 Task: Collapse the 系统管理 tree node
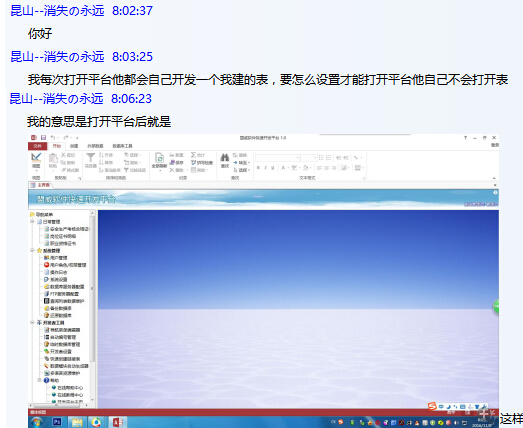32,250
